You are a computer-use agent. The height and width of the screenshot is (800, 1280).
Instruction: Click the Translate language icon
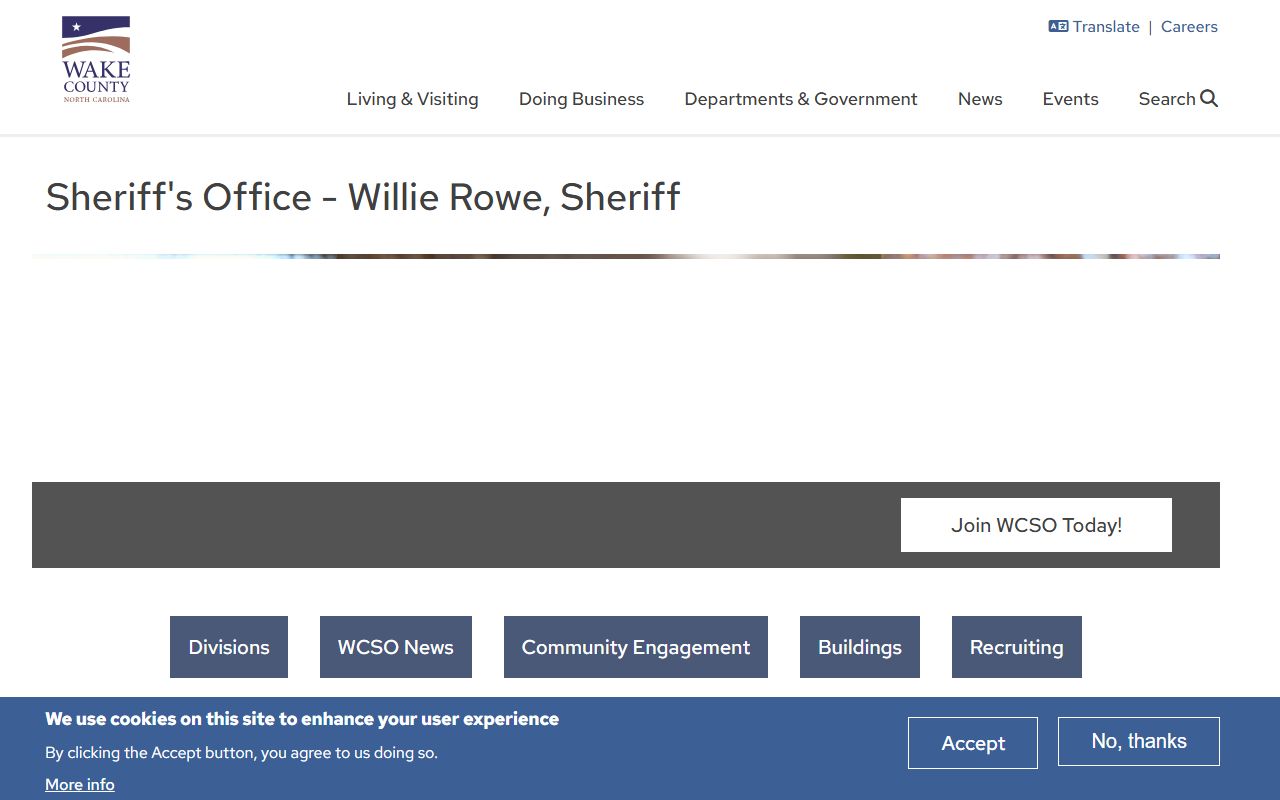pos(1058,27)
